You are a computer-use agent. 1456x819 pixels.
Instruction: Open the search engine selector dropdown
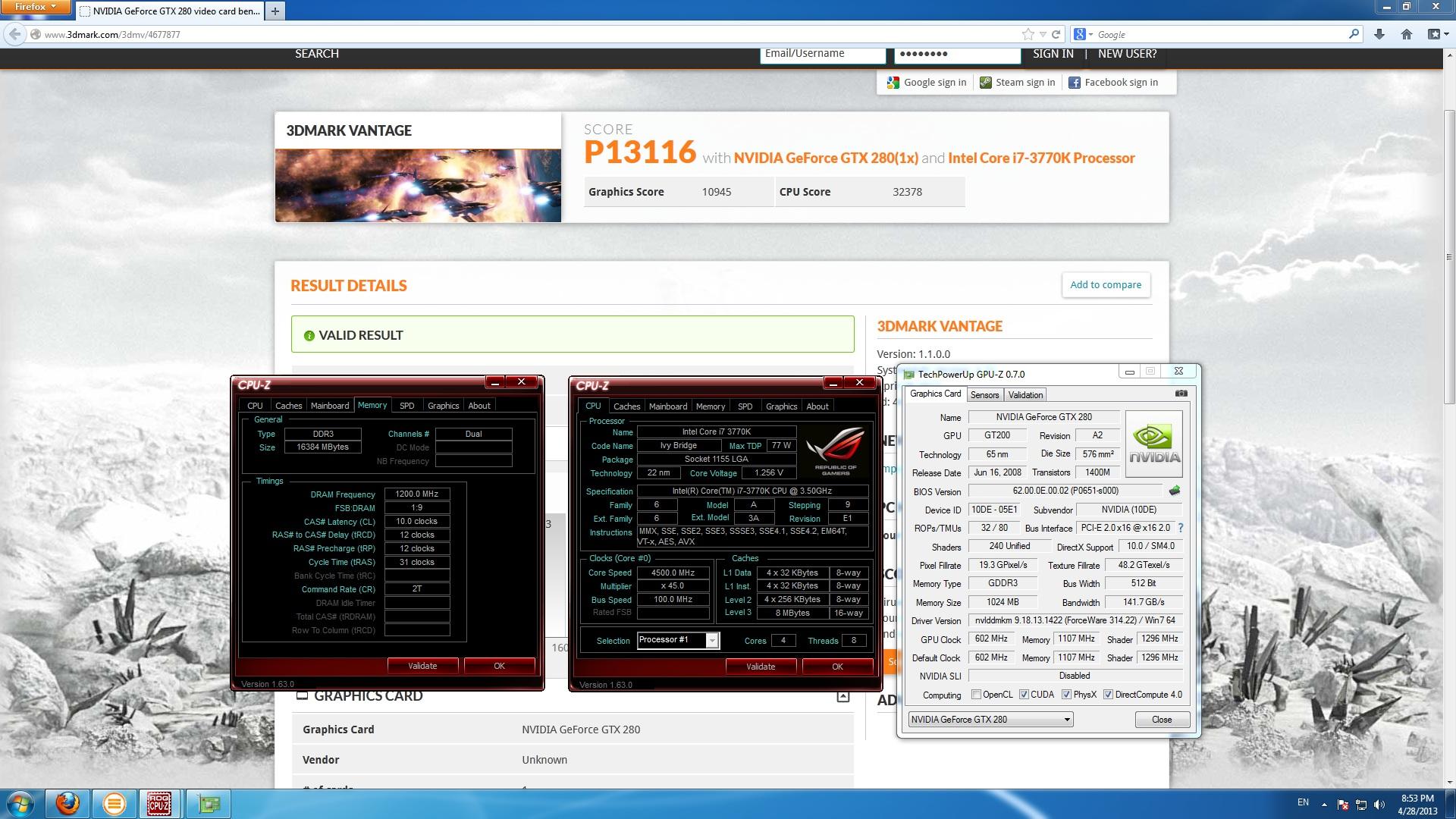1083,34
